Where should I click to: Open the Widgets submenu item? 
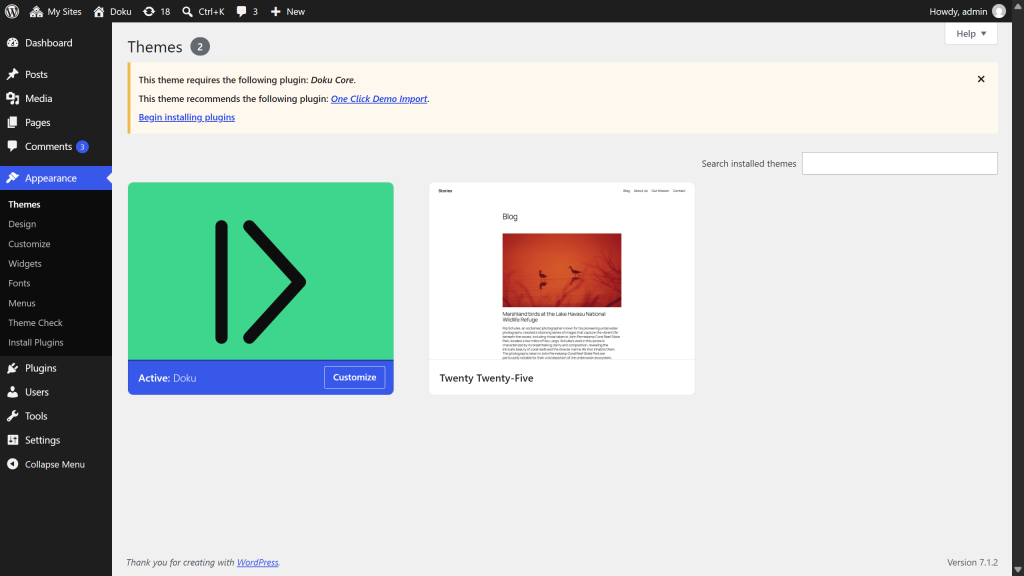point(25,263)
